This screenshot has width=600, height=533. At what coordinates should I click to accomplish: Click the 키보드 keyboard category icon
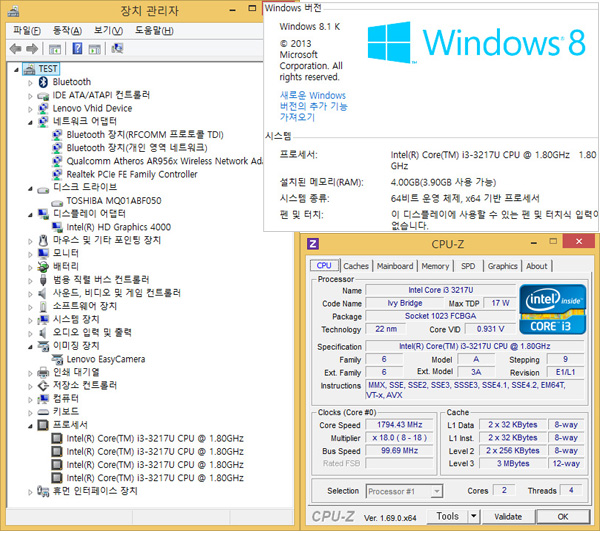(x=43, y=412)
